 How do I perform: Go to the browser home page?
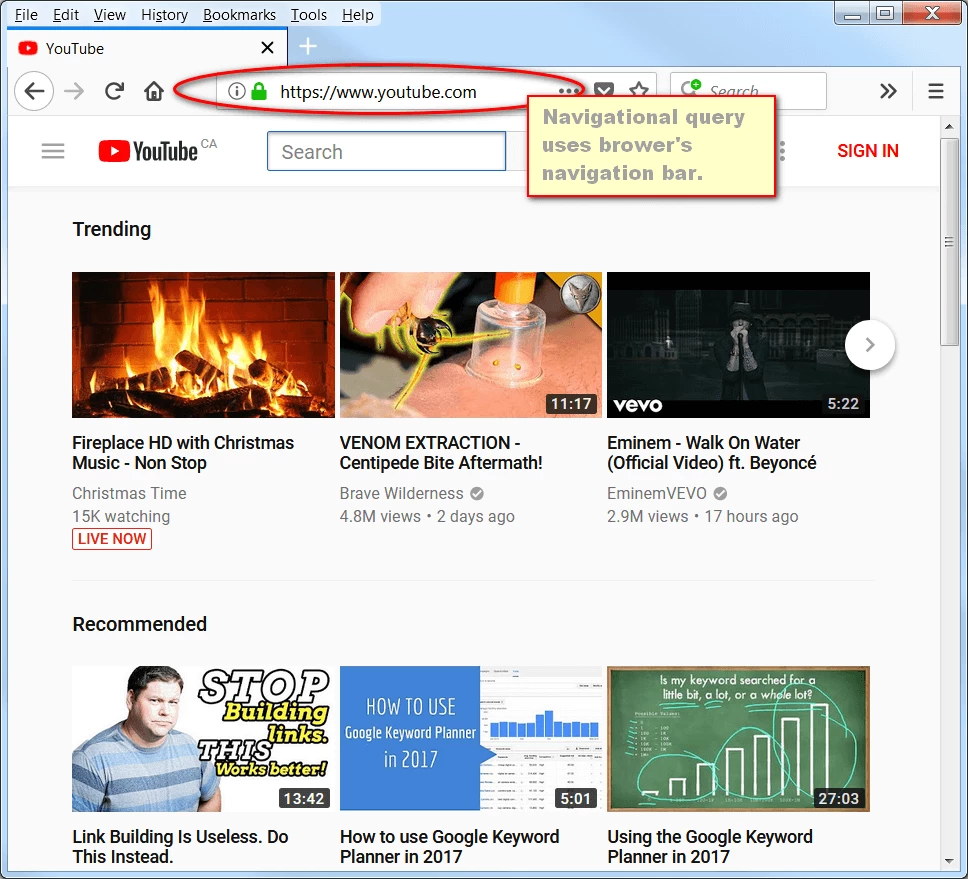154,91
